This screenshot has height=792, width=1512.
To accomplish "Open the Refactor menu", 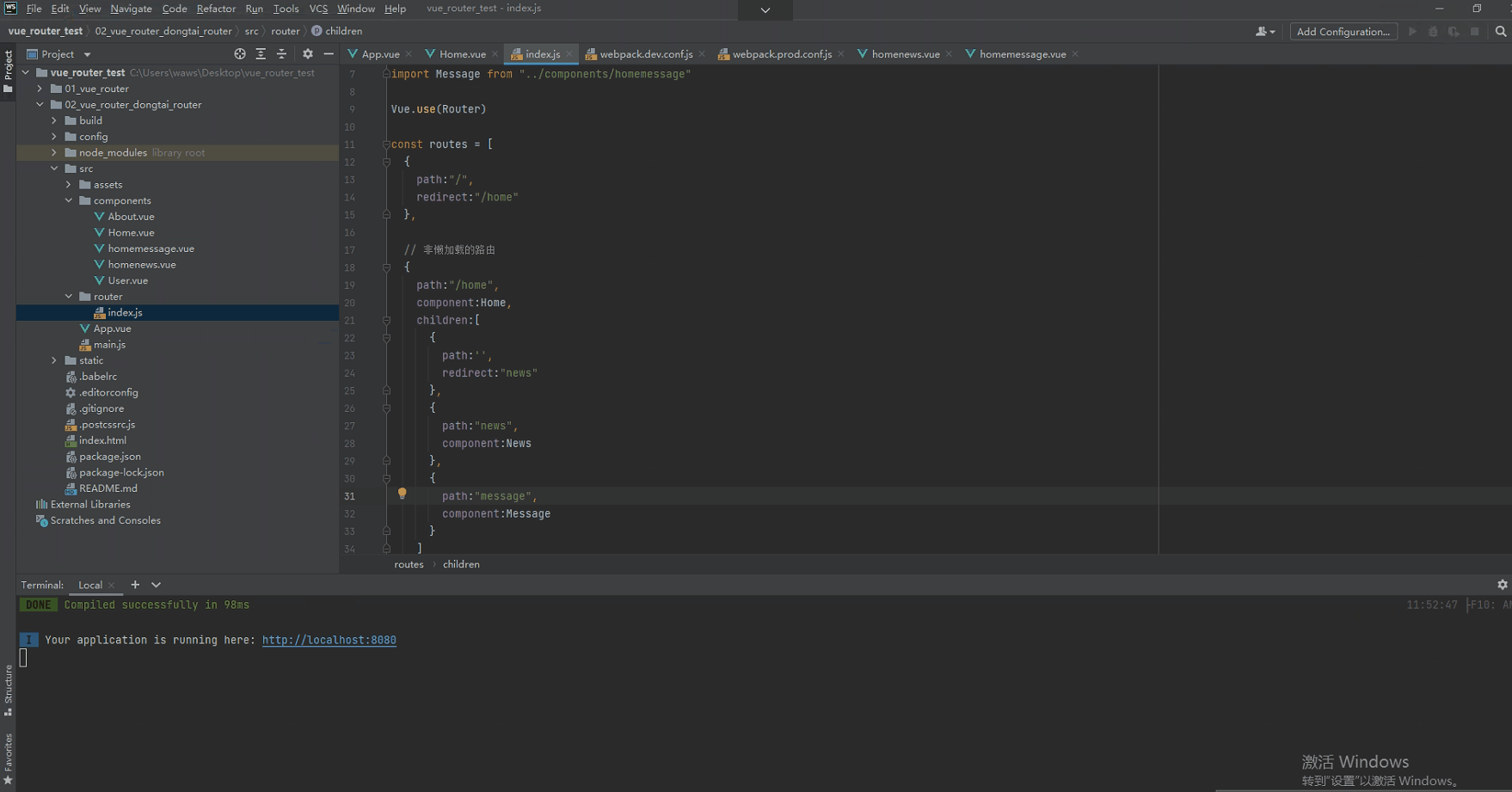I will tap(215, 9).
